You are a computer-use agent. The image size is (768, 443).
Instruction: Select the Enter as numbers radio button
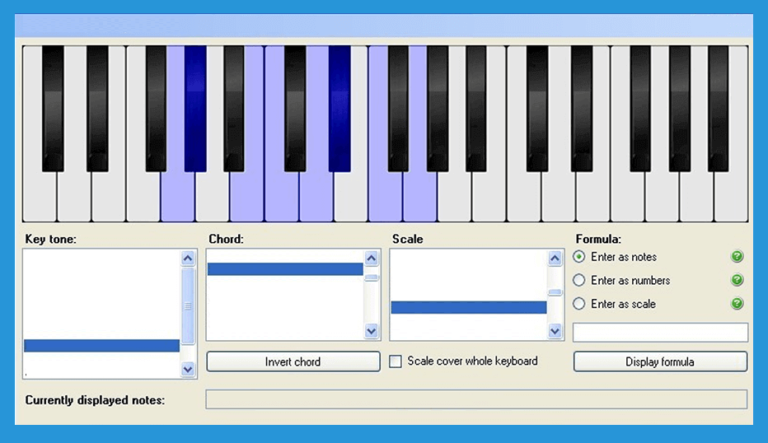pyautogui.click(x=579, y=280)
